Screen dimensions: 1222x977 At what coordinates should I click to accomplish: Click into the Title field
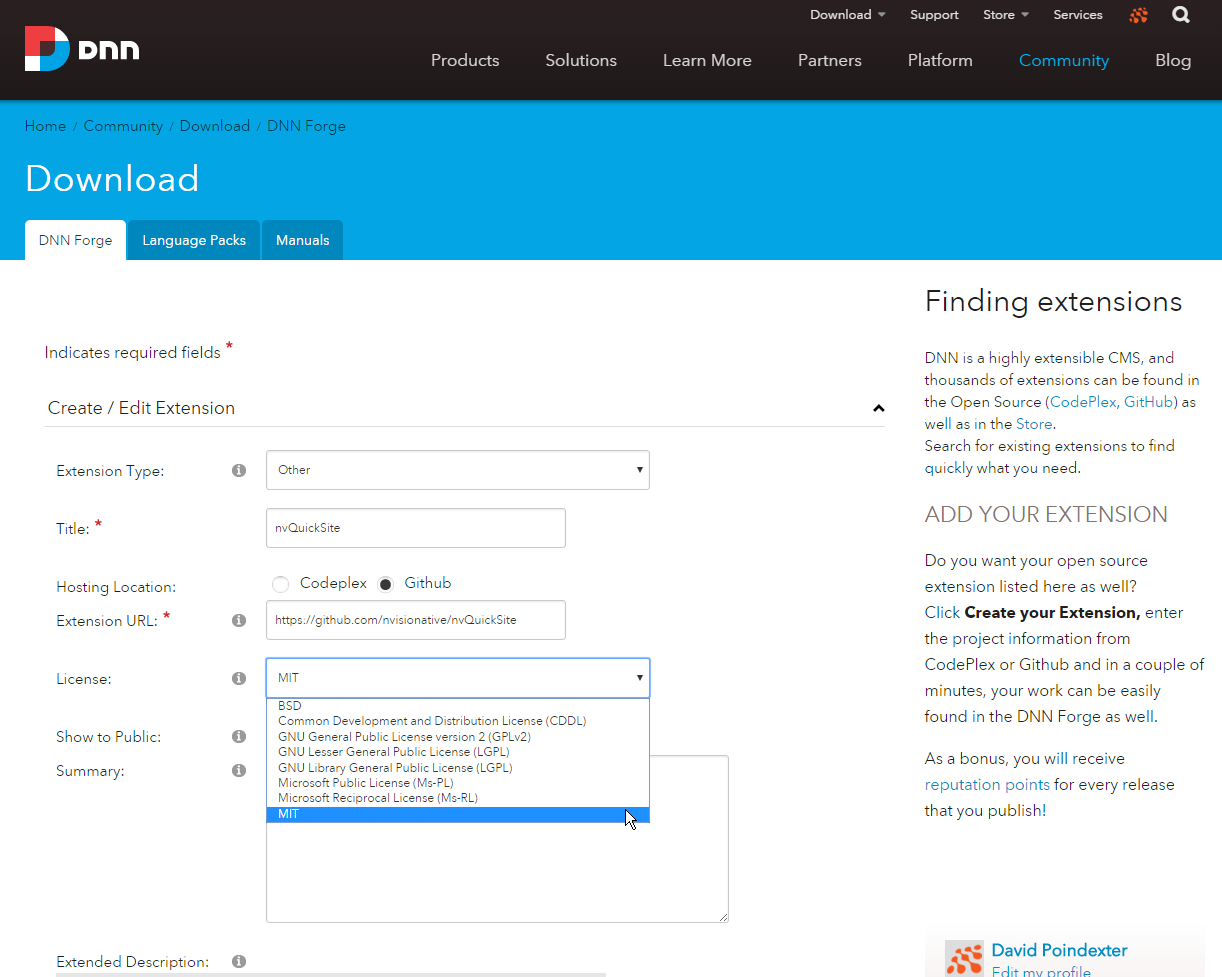click(416, 528)
